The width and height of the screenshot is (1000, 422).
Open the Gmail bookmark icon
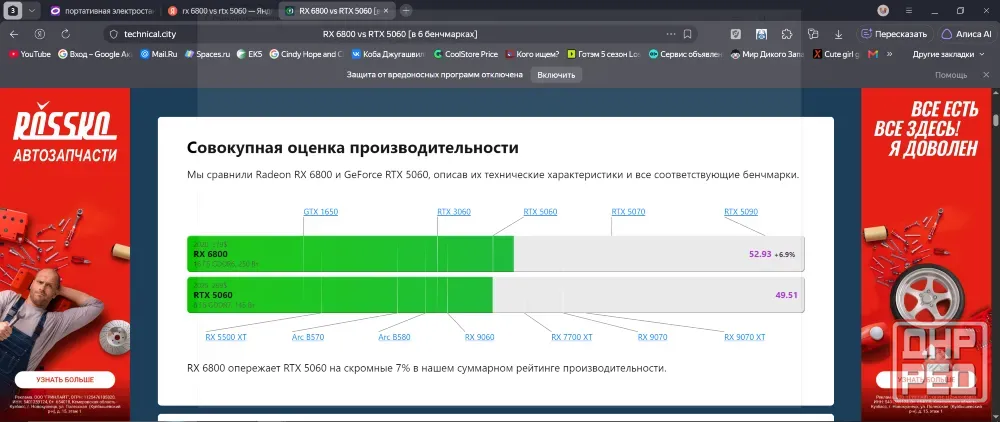click(873, 54)
